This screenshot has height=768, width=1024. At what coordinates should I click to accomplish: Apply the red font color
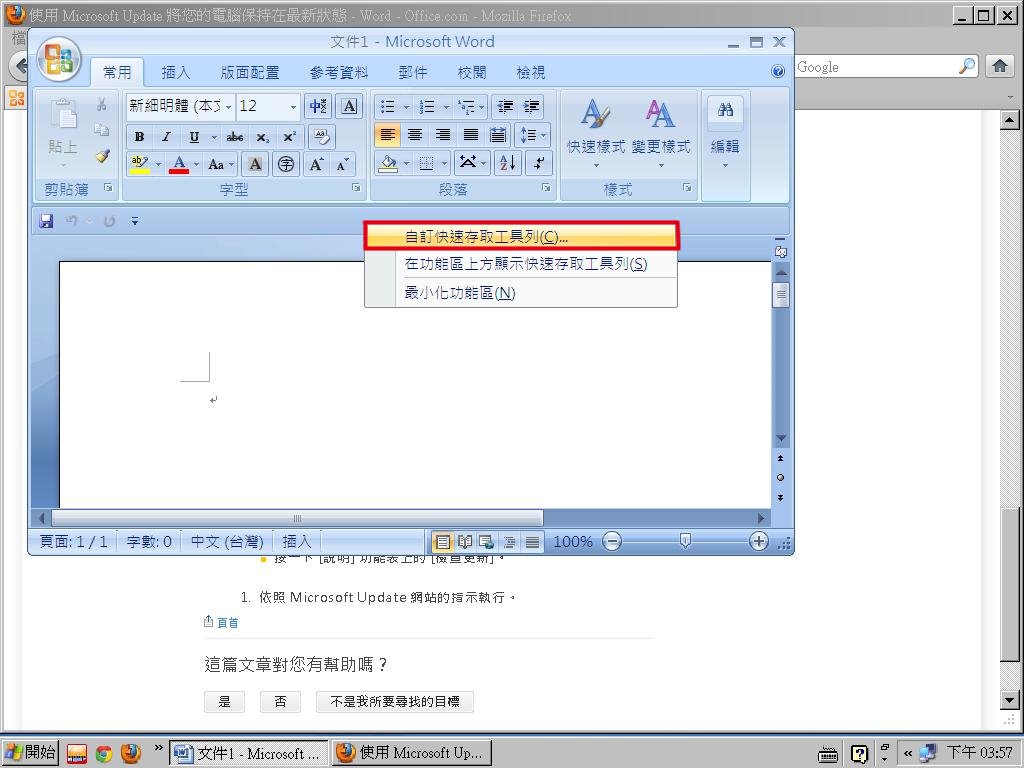(x=179, y=164)
